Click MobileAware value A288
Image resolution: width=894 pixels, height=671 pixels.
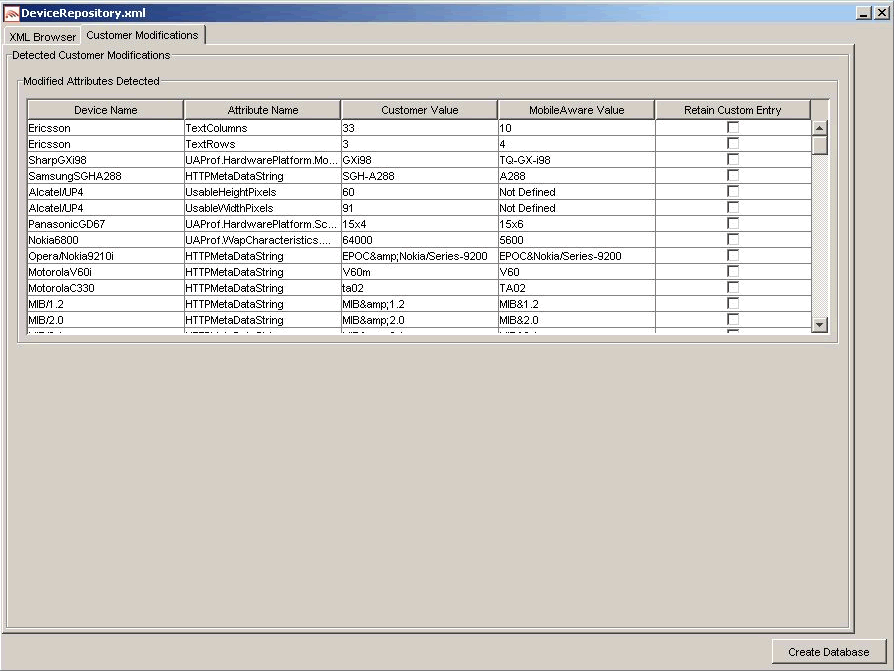[576, 176]
